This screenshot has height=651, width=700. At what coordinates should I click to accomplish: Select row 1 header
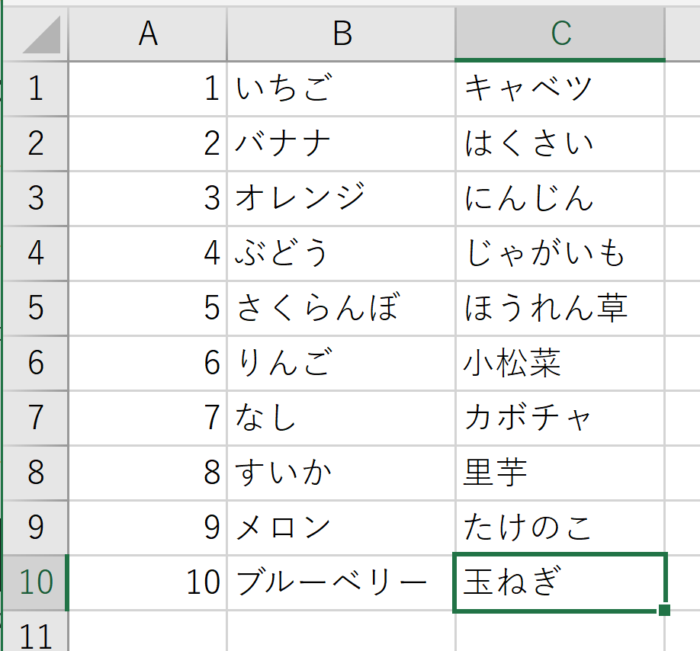click(36, 89)
